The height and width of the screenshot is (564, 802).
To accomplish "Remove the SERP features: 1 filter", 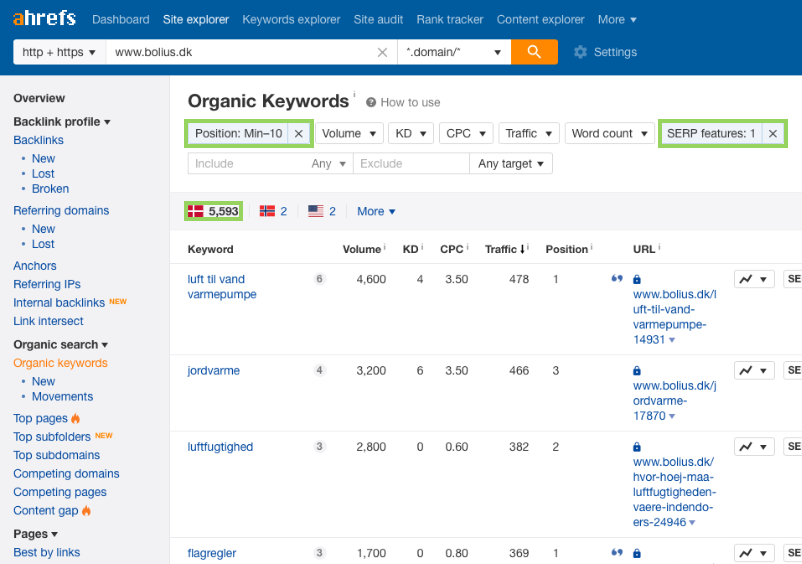I will 773,134.
